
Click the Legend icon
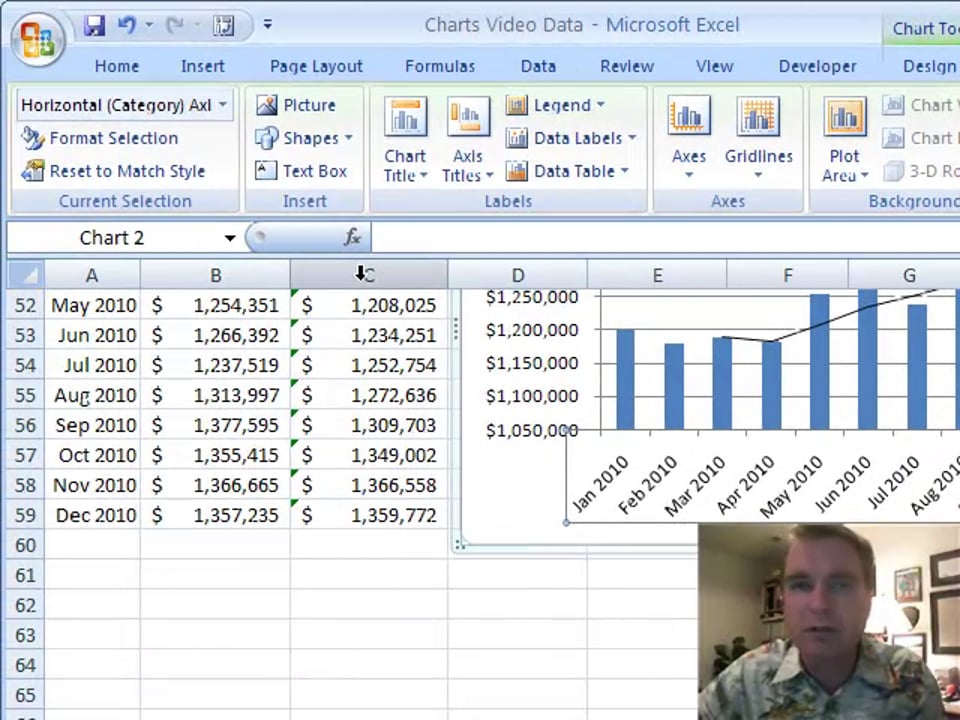516,105
